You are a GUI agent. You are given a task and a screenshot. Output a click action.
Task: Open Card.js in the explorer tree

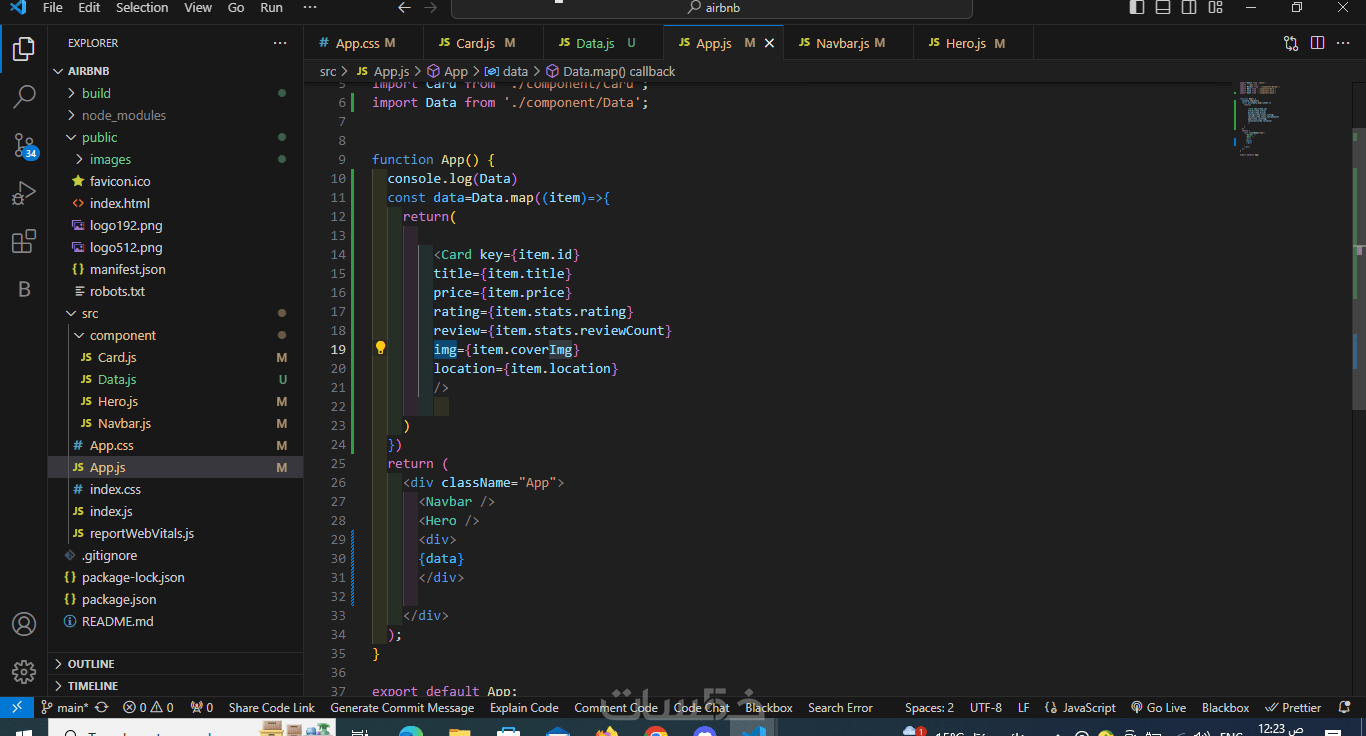coord(175,357)
